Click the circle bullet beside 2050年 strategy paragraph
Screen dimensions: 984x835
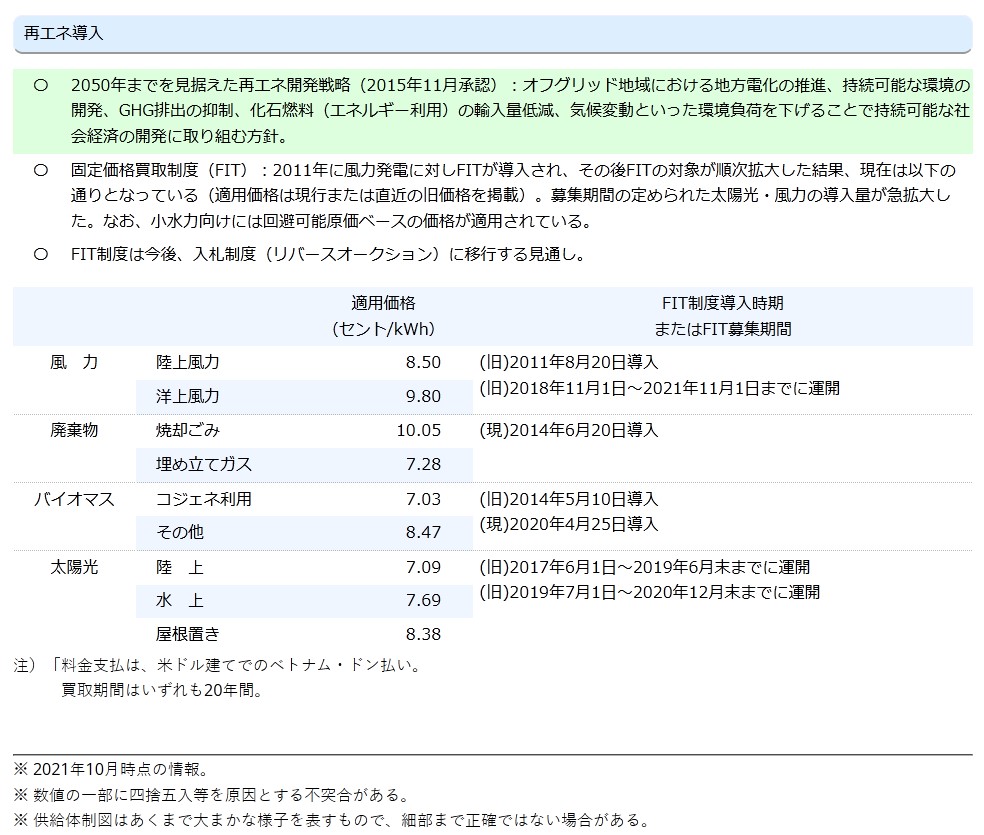click(41, 86)
